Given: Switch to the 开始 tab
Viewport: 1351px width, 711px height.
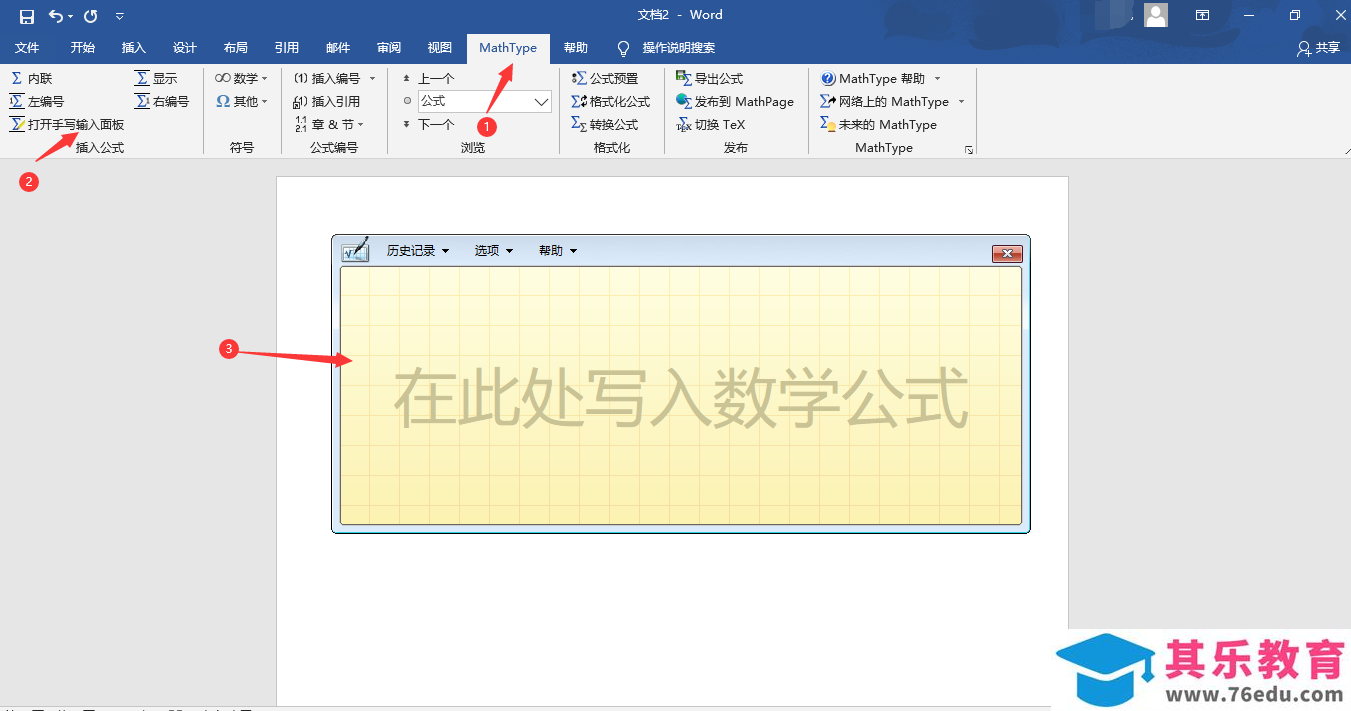Looking at the screenshot, I should (x=83, y=48).
